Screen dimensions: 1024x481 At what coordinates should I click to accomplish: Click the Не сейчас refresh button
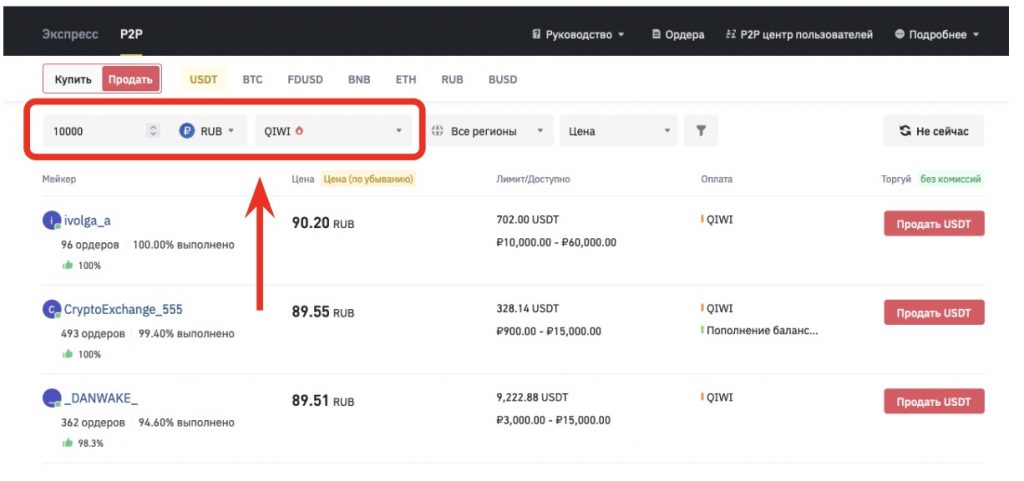(933, 131)
